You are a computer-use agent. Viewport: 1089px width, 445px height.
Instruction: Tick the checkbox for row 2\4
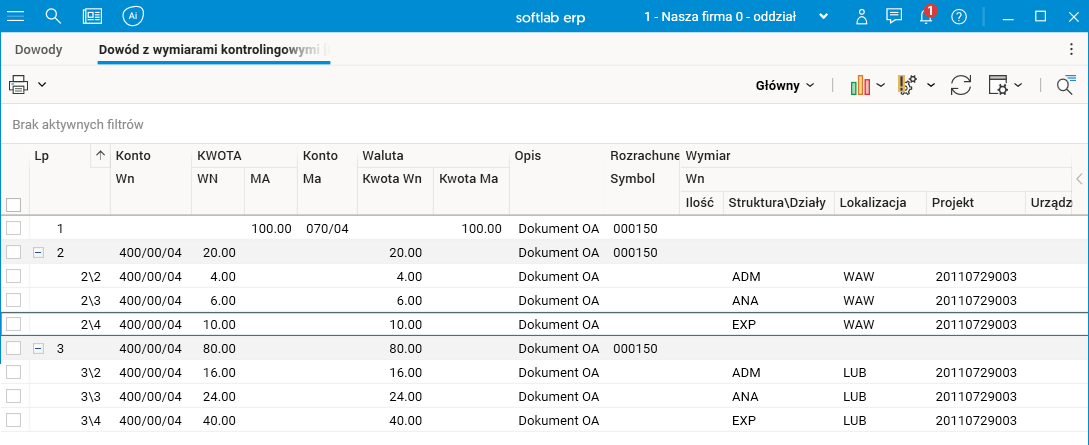13,324
